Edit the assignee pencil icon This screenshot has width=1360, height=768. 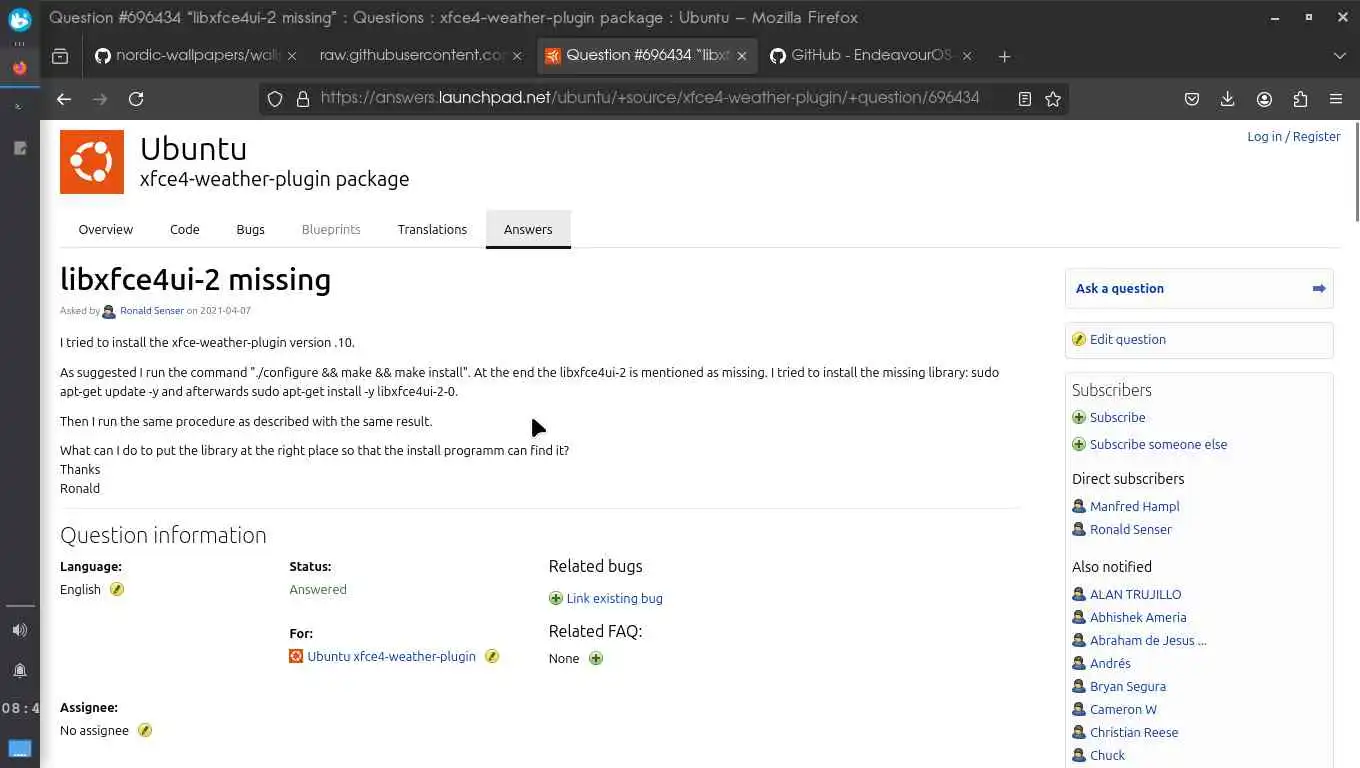coord(145,730)
